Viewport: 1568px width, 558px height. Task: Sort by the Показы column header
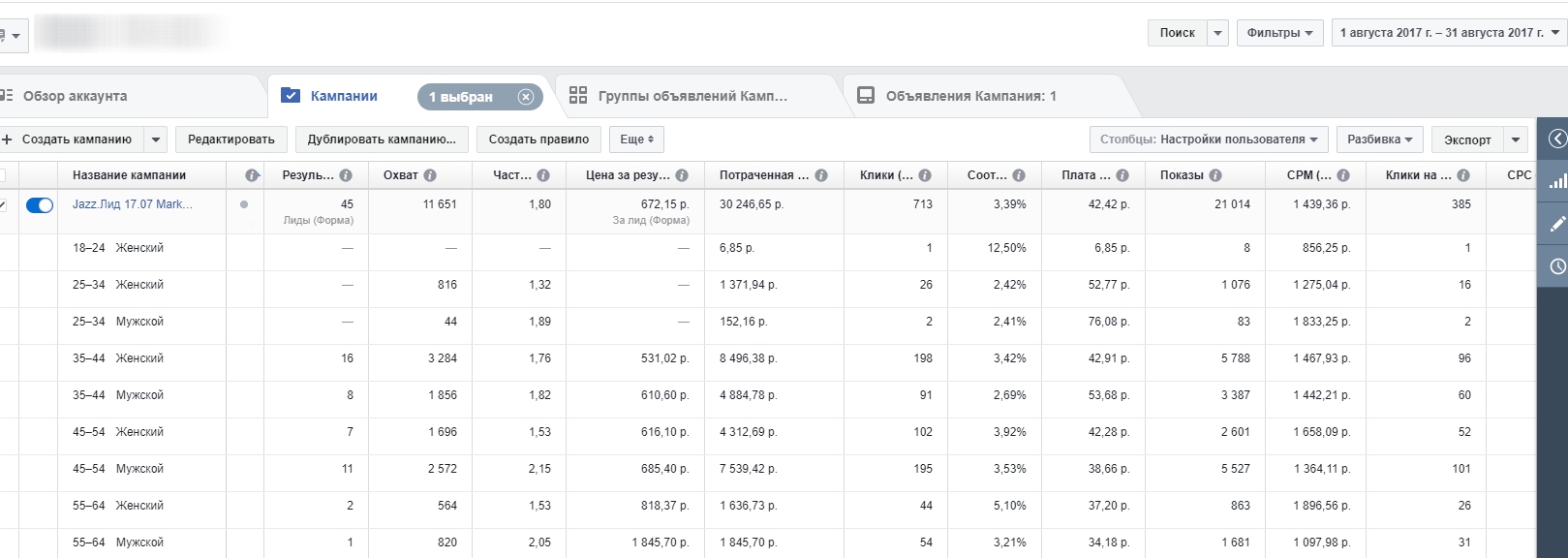(x=1182, y=175)
